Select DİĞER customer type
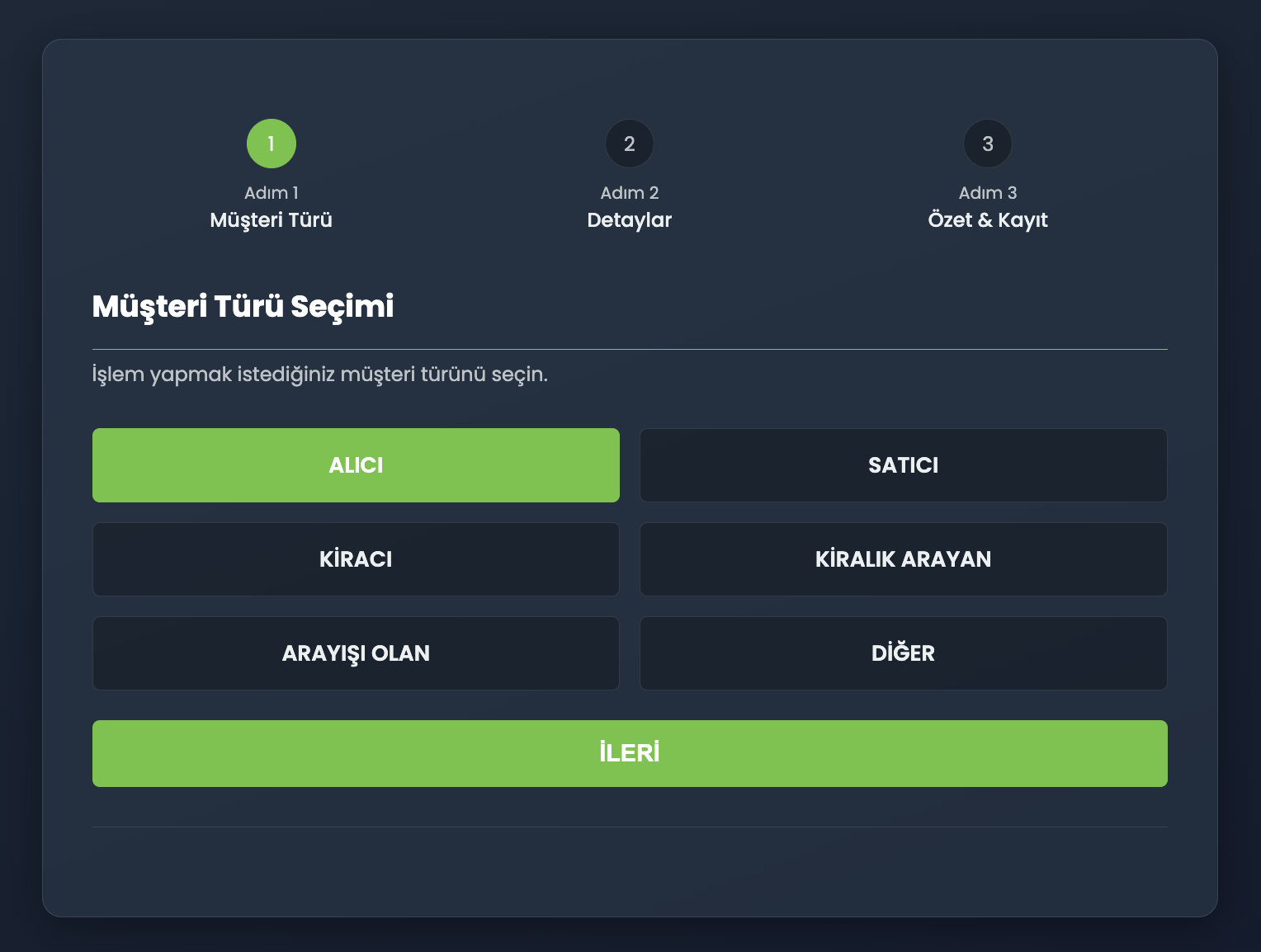Image resolution: width=1261 pixels, height=952 pixels. [x=903, y=653]
